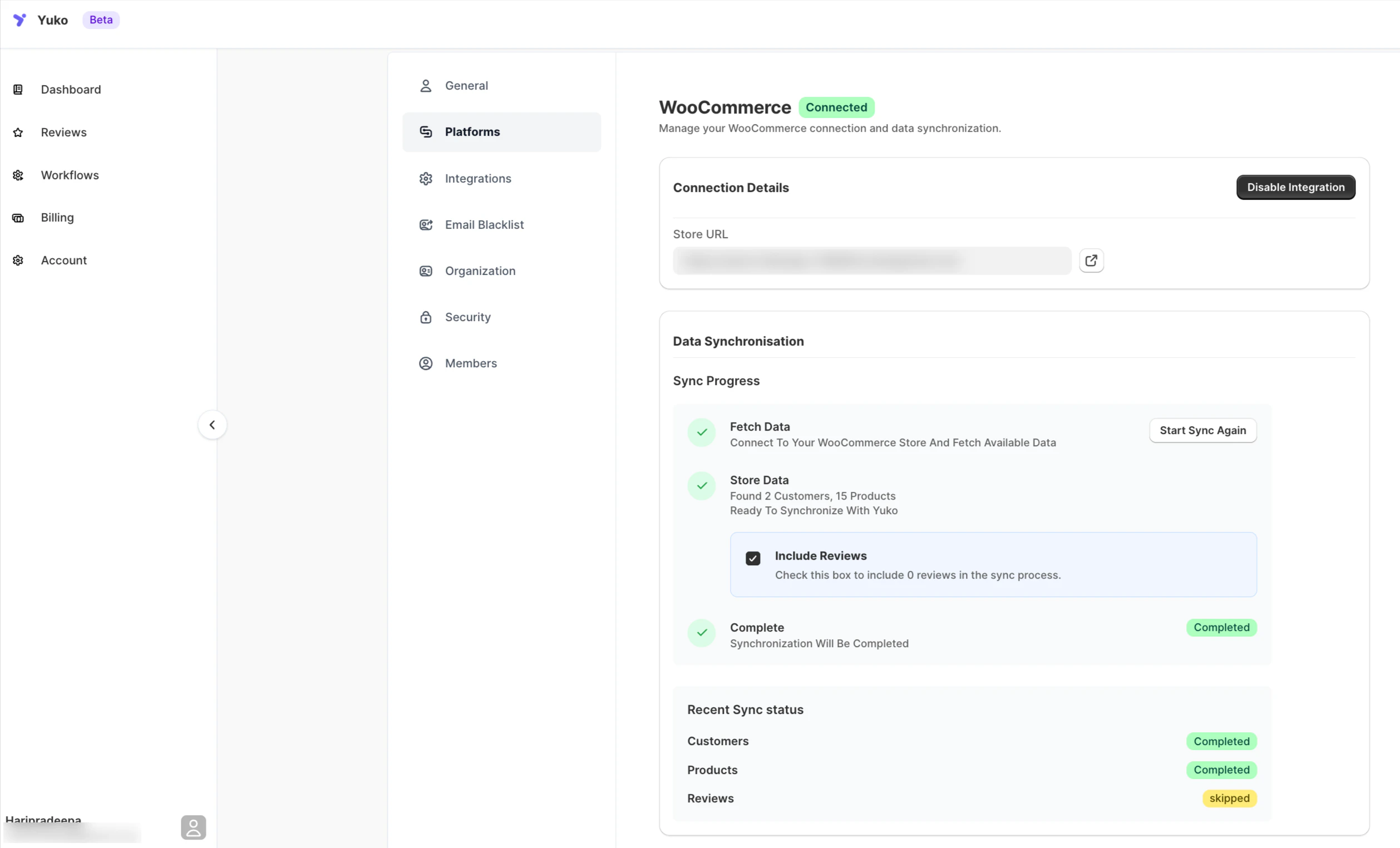Open the Email Blacklist tab
This screenshot has width=1400, height=848.
tap(501, 225)
